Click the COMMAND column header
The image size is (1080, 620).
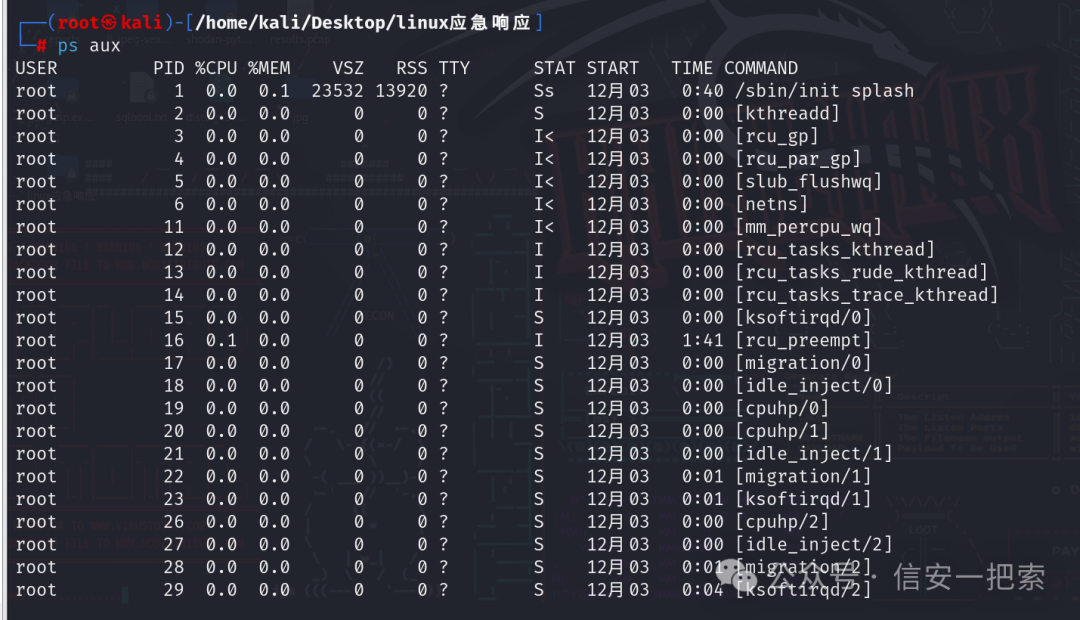761,68
